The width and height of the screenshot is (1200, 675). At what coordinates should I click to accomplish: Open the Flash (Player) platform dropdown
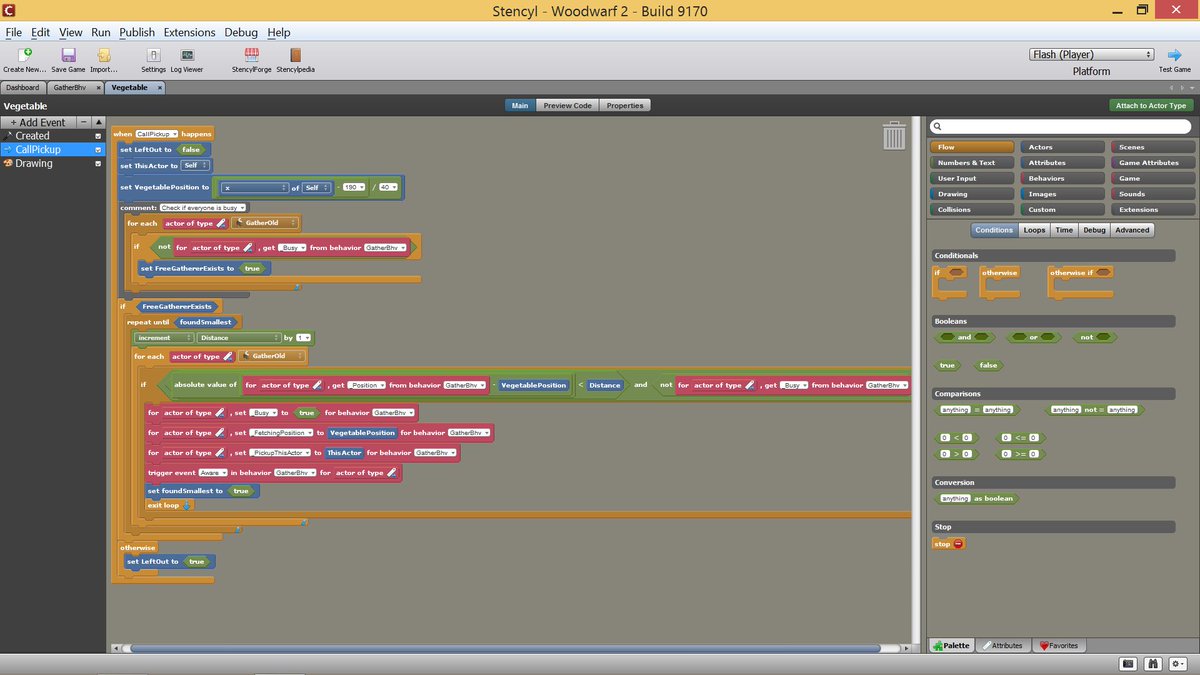[1091, 55]
